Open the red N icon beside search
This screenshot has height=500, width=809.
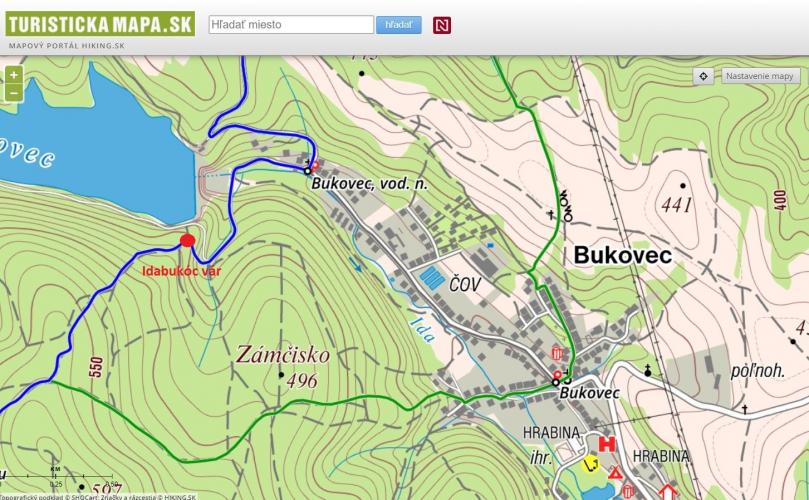[x=442, y=25]
